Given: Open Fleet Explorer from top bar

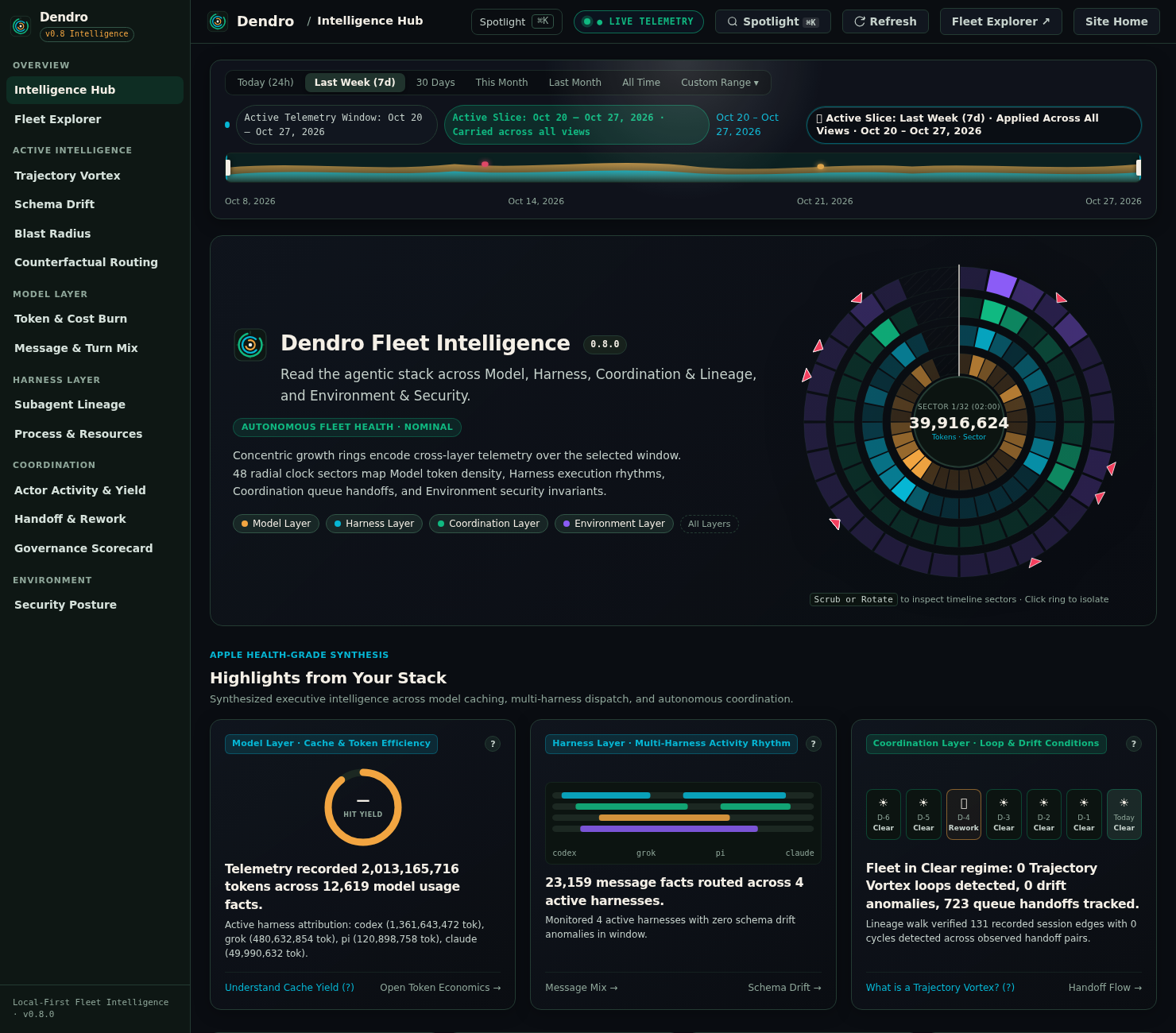Looking at the screenshot, I should pyautogui.click(x=1001, y=21).
